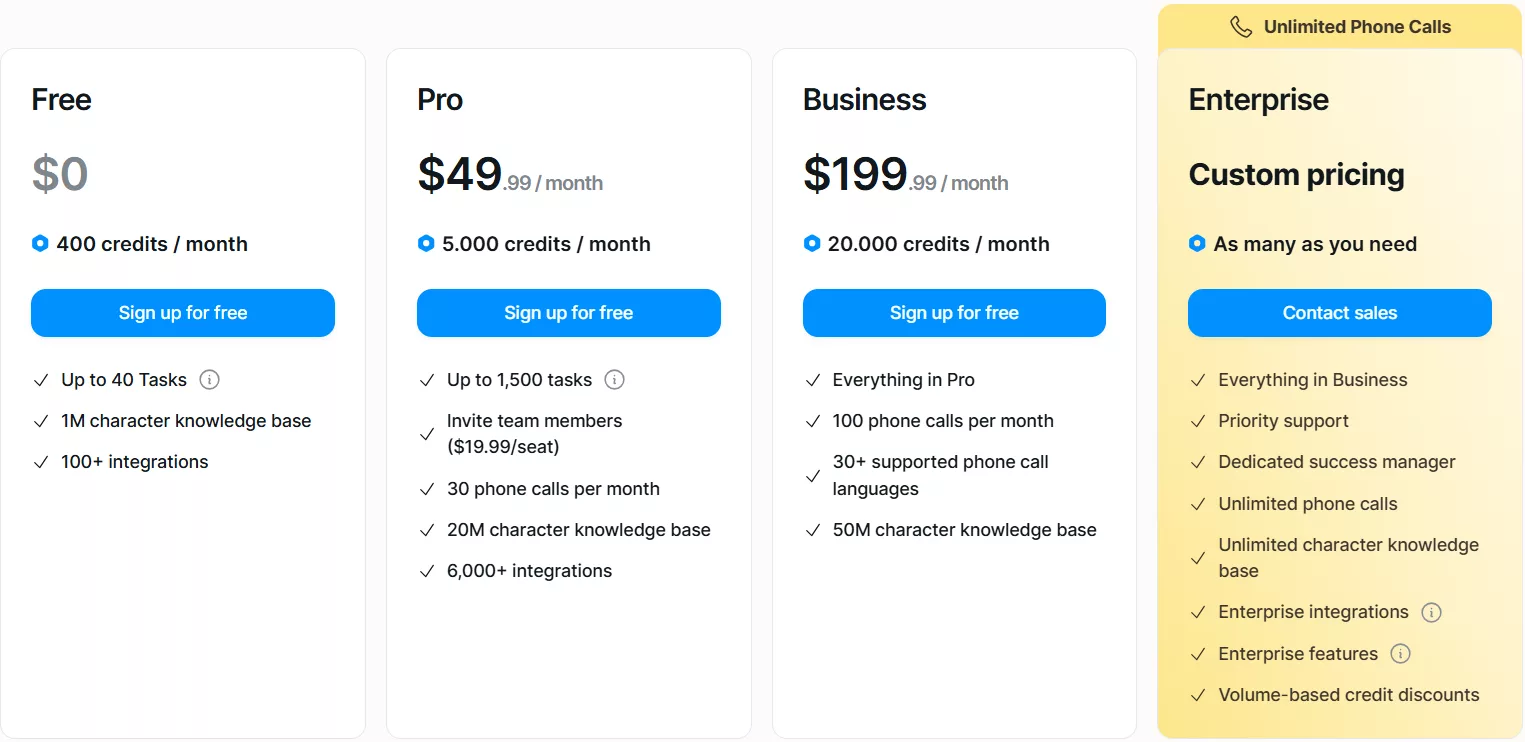Image resolution: width=1525 pixels, height=742 pixels.
Task: Click info icon next to Enterprise features
Action: pyautogui.click(x=1400, y=654)
